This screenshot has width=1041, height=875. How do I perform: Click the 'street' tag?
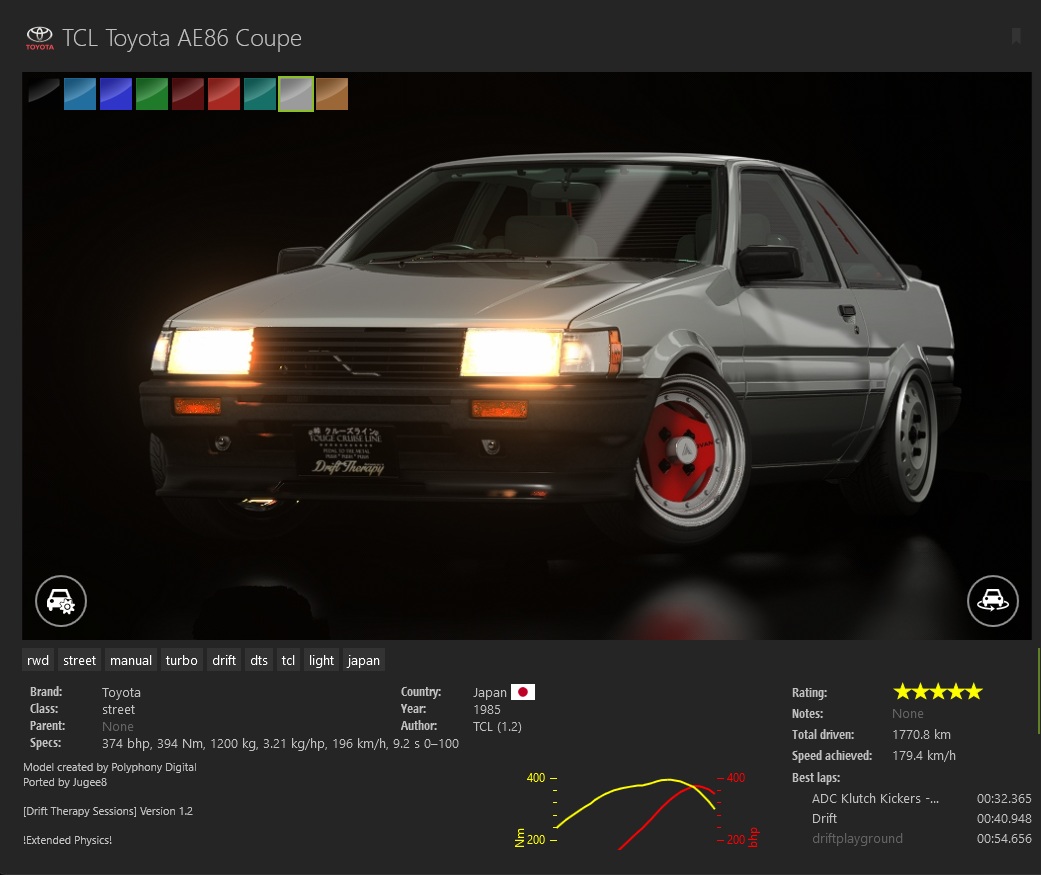79,660
